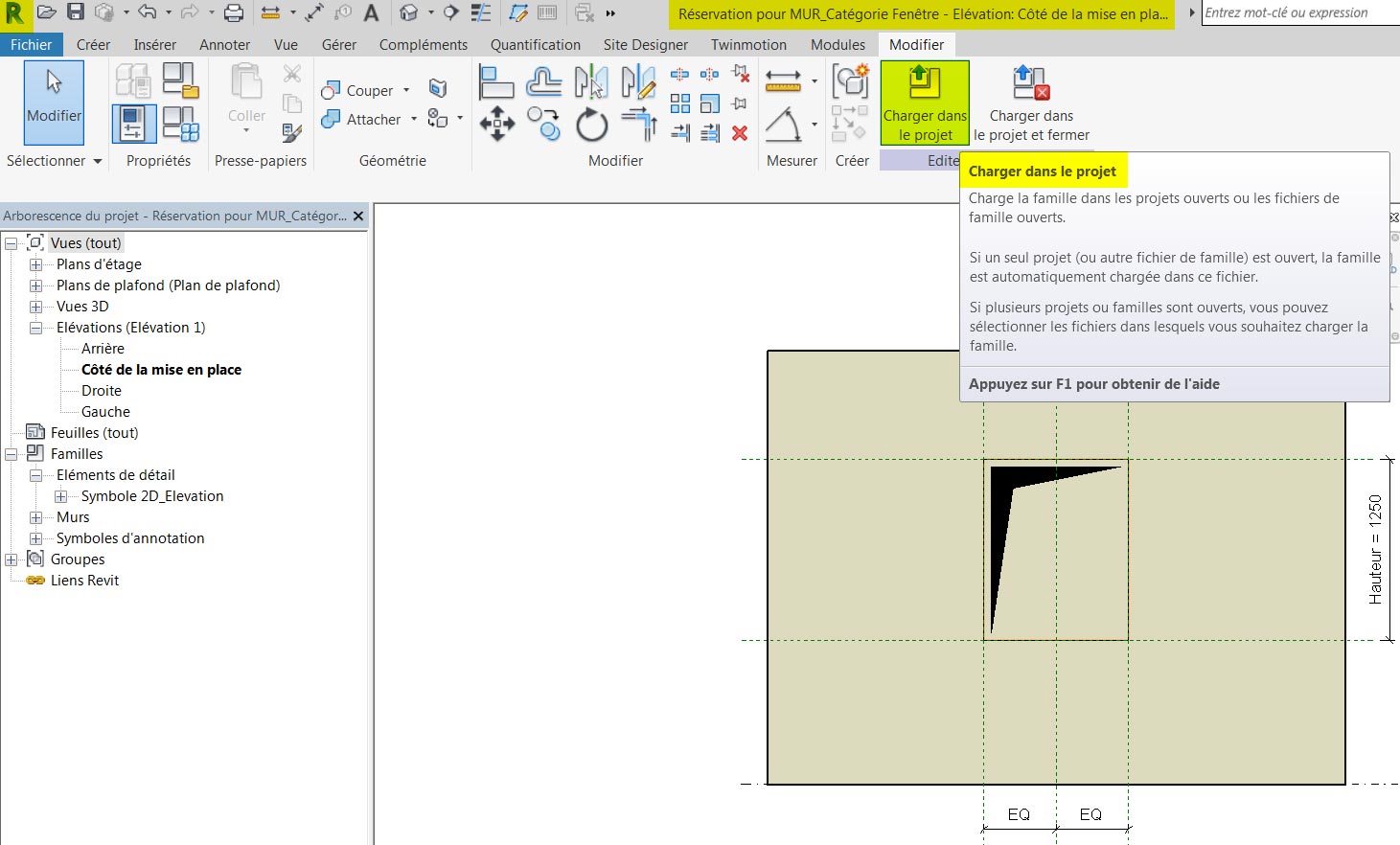The height and width of the screenshot is (845, 1400).
Task: Open the Attacher dropdown
Action: pyautogui.click(x=412, y=119)
